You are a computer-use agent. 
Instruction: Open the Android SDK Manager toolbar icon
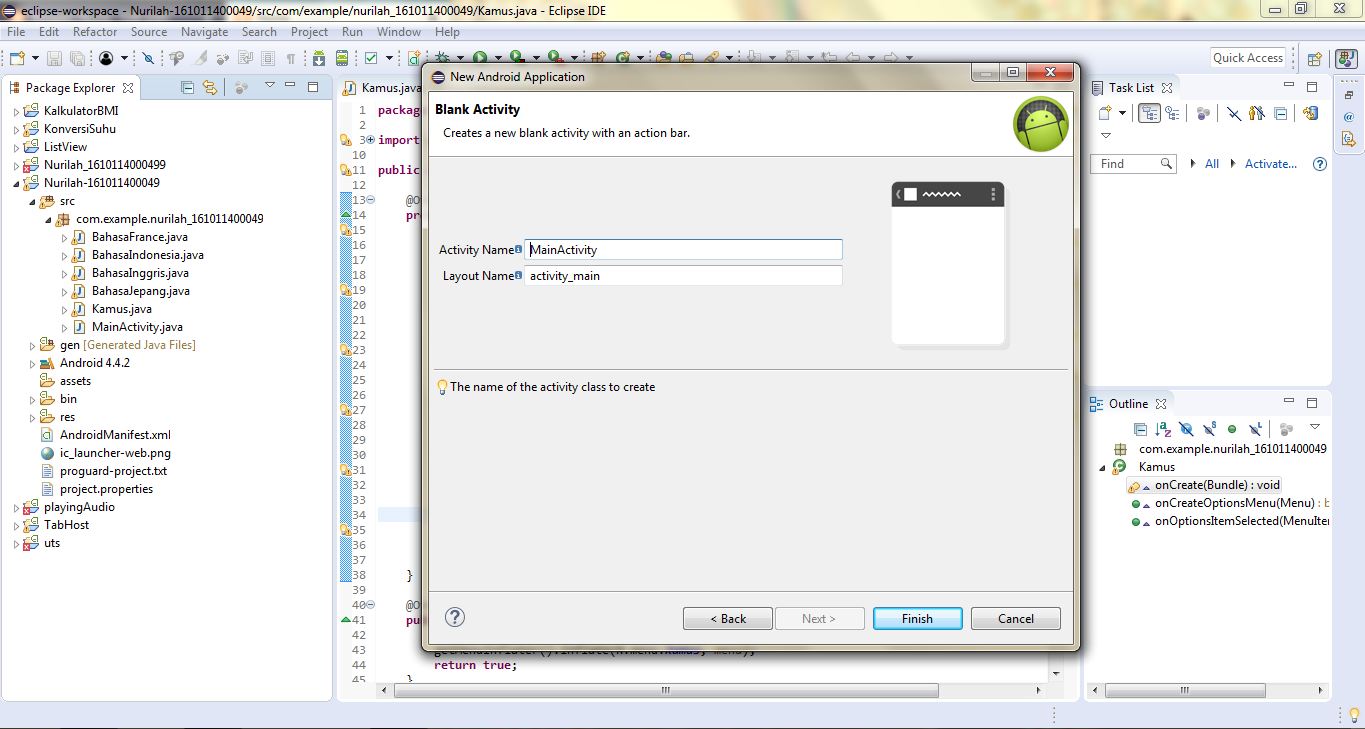point(318,57)
